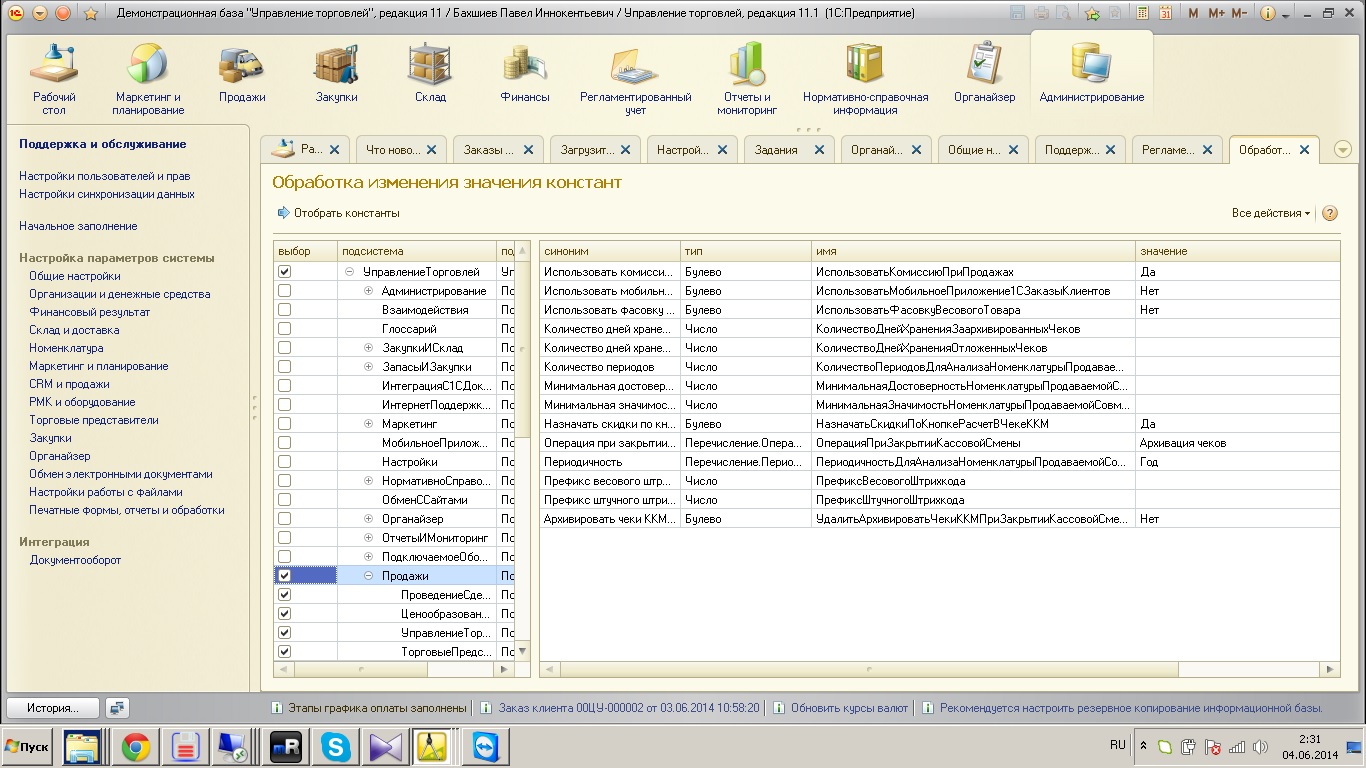This screenshot has height=768, width=1366.
Task: Click the M+ memory button
Action: [1217, 14]
